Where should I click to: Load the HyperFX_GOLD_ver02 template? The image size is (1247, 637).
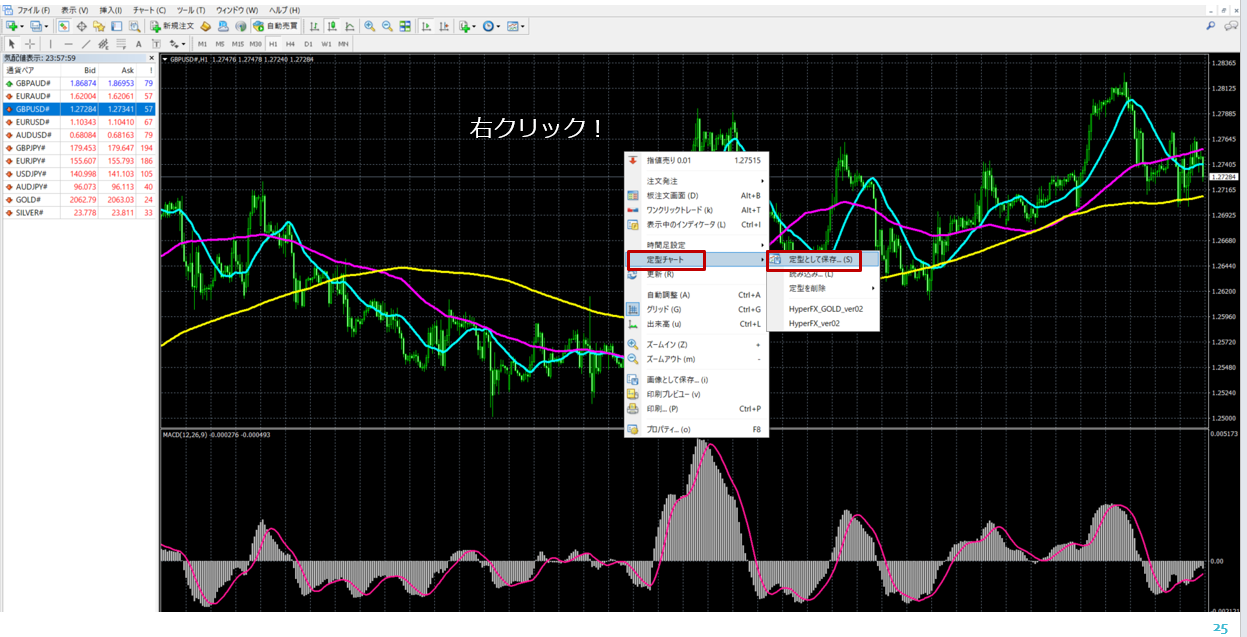click(825, 309)
